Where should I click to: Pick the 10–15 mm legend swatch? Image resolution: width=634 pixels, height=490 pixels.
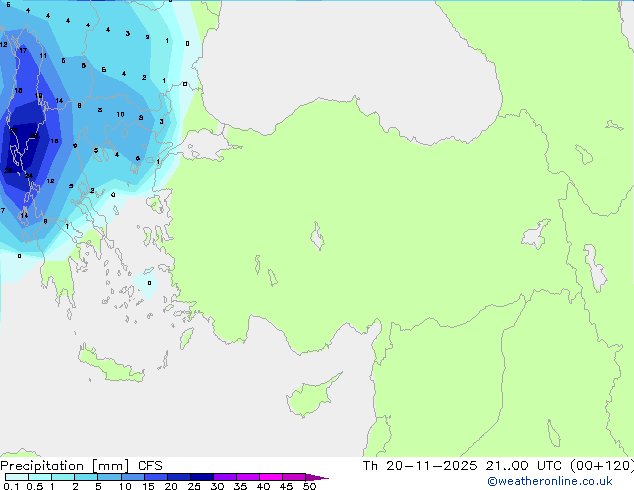click(x=132, y=477)
